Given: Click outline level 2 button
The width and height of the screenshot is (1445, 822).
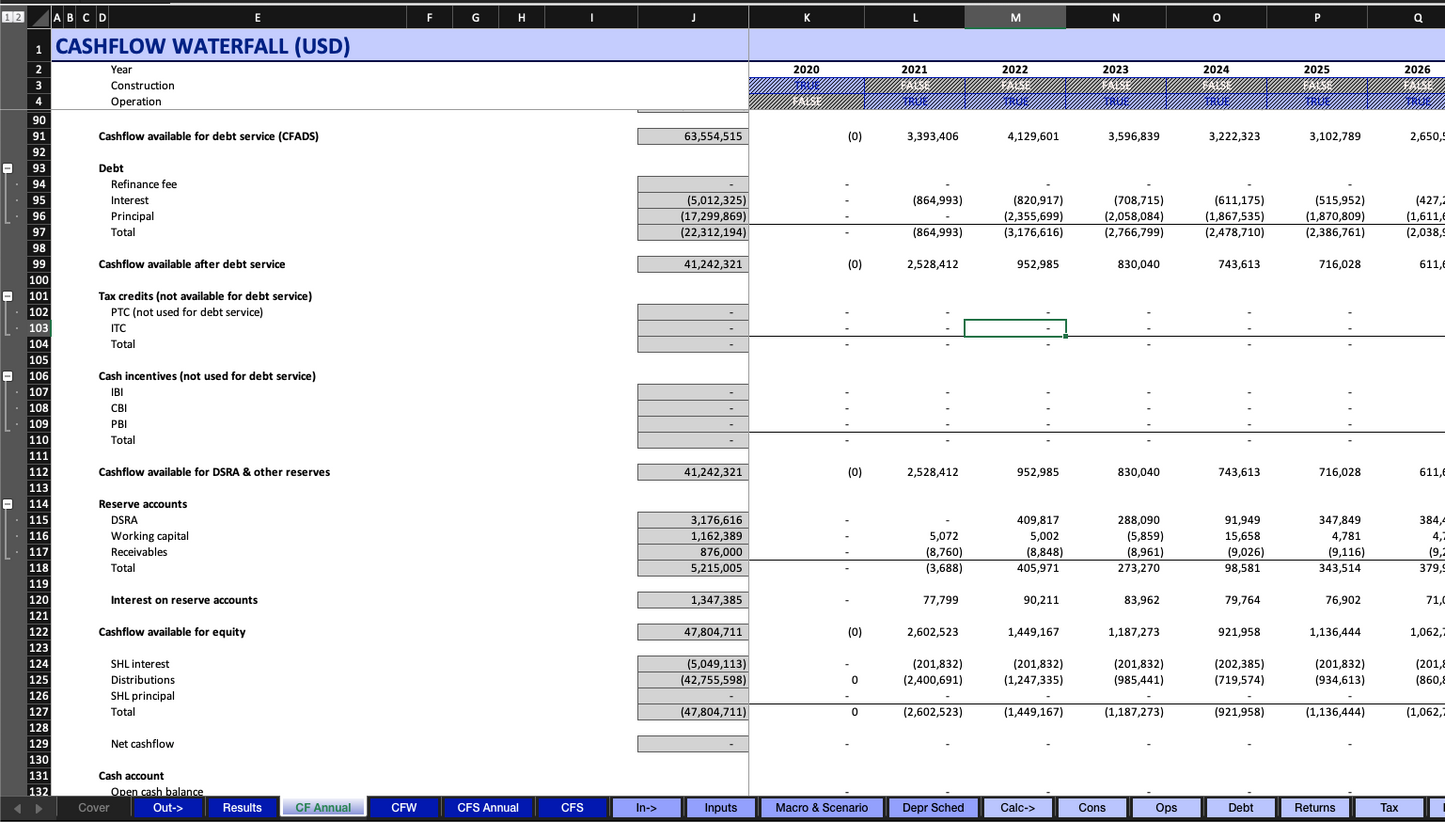Looking at the screenshot, I should (x=15, y=17).
